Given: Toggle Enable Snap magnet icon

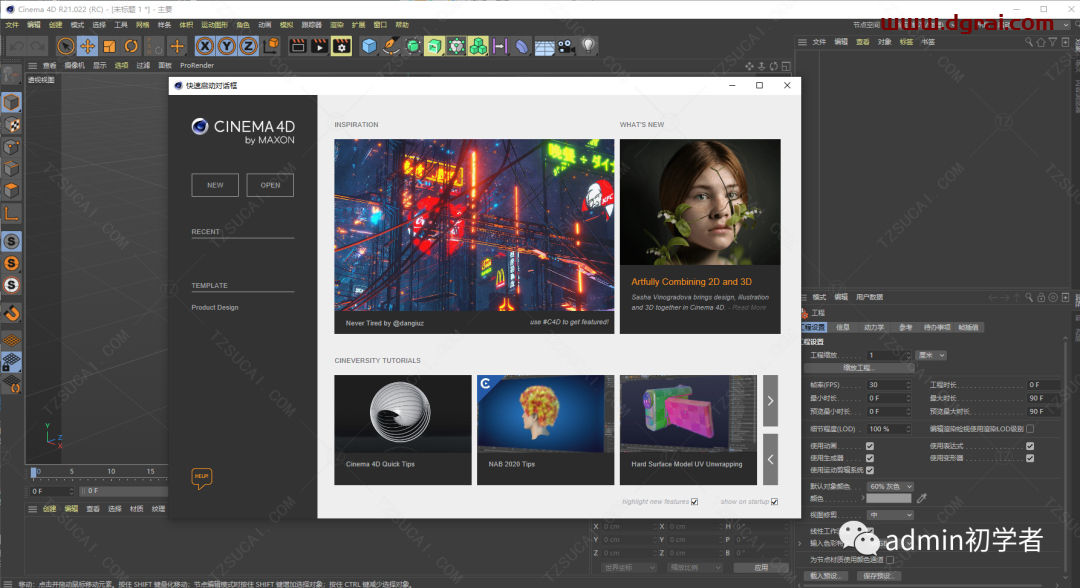Looking at the screenshot, I should coord(11,313).
